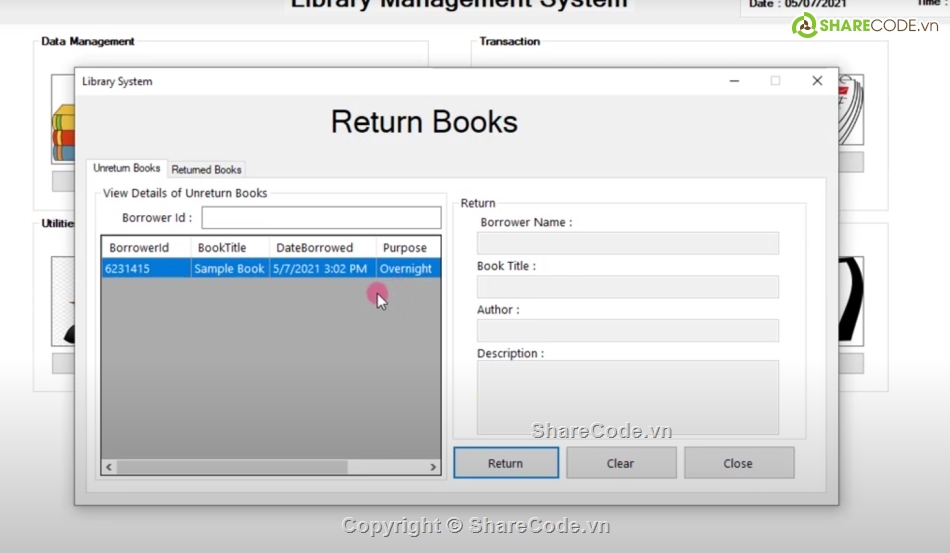Click the Borrower Name text box
The height and width of the screenshot is (553, 950).
(x=627, y=243)
